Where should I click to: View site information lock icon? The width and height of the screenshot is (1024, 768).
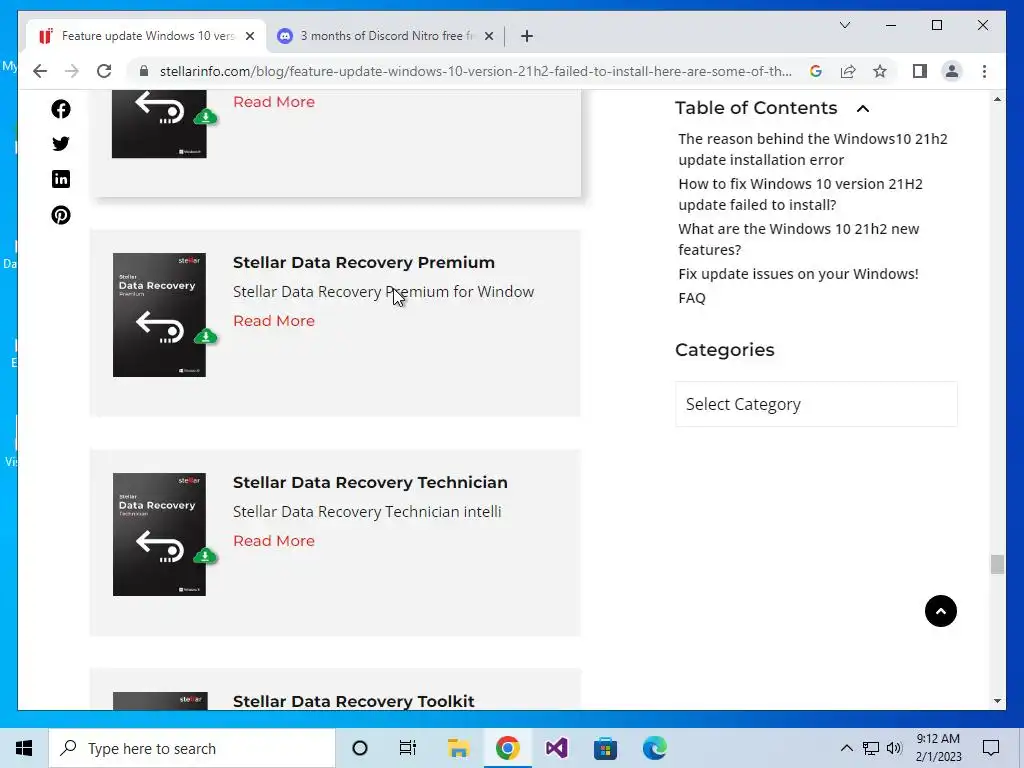(x=144, y=71)
